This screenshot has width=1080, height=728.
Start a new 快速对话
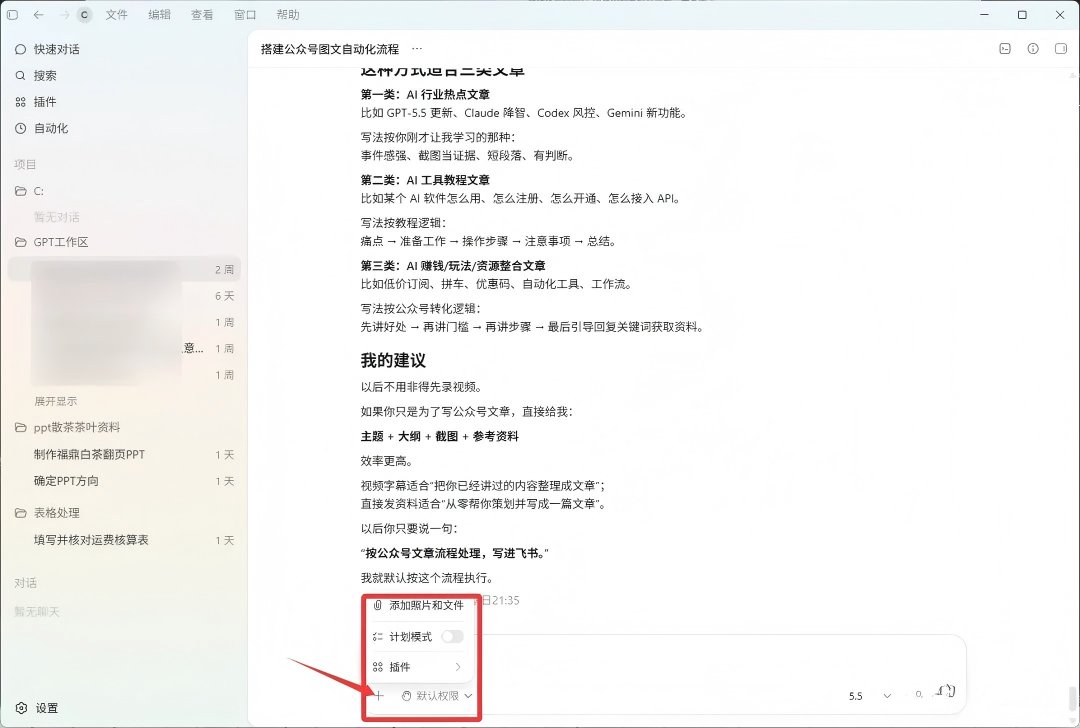click(x=48, y=50)
